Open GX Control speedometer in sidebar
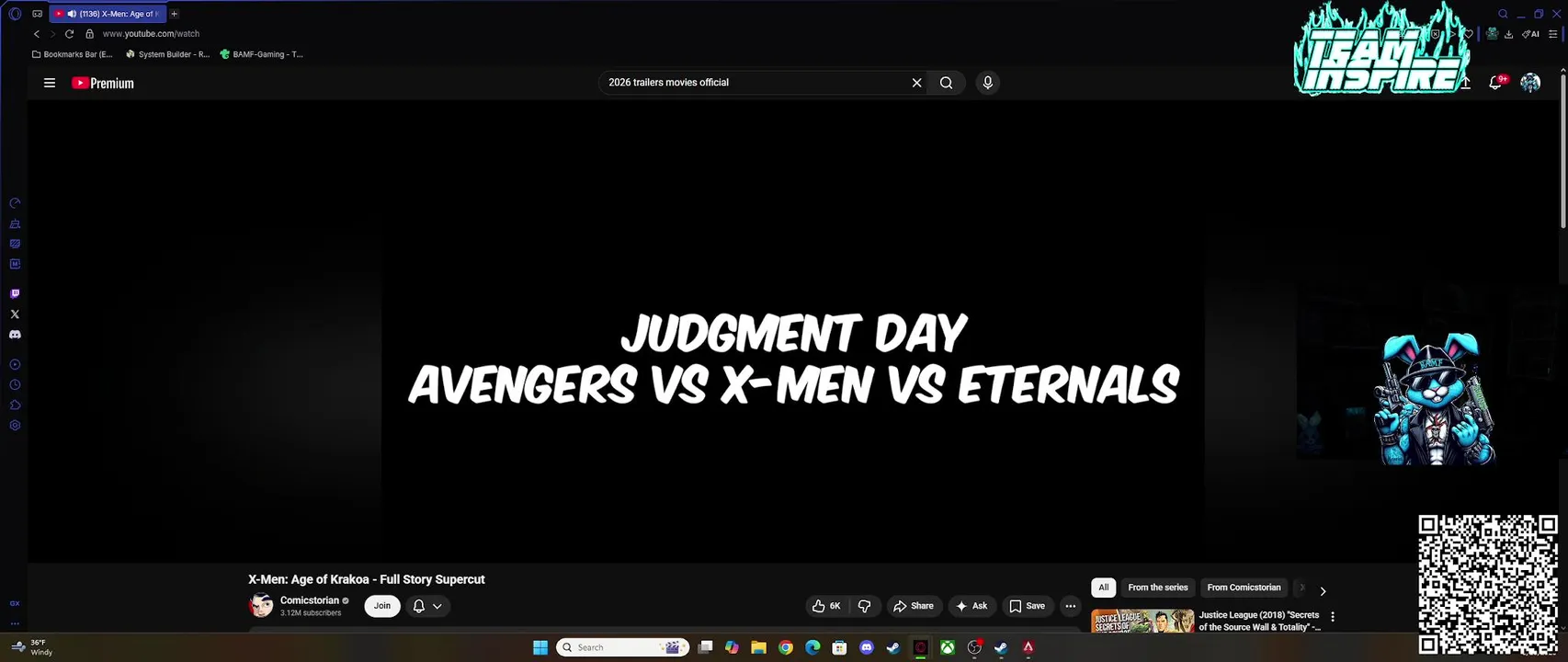The image size is (1568, 662). point(15,203)
